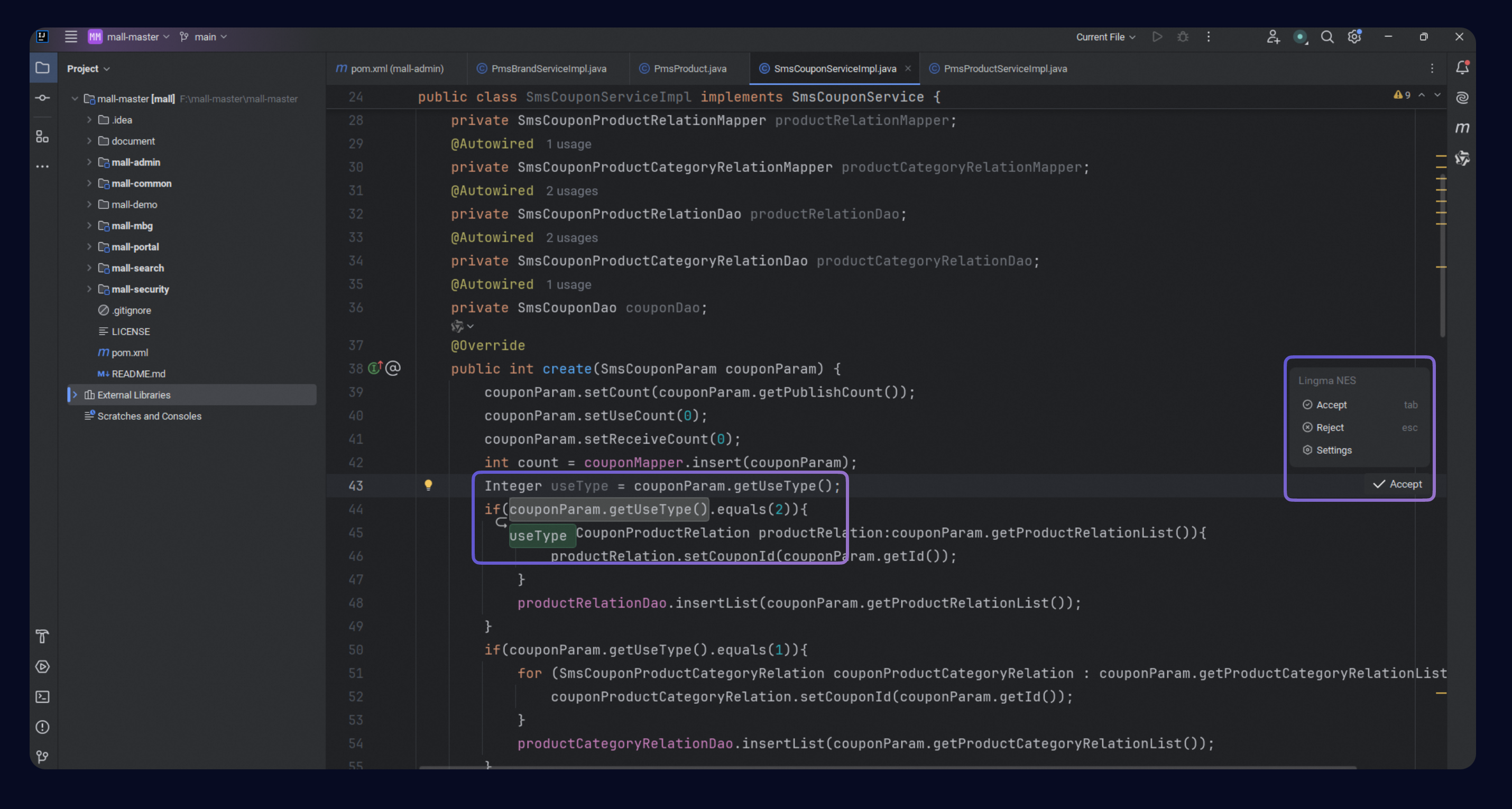Open the Git tool window icon
The height and width of the screenshot is (809, 1512).
(x=42, y=757)
